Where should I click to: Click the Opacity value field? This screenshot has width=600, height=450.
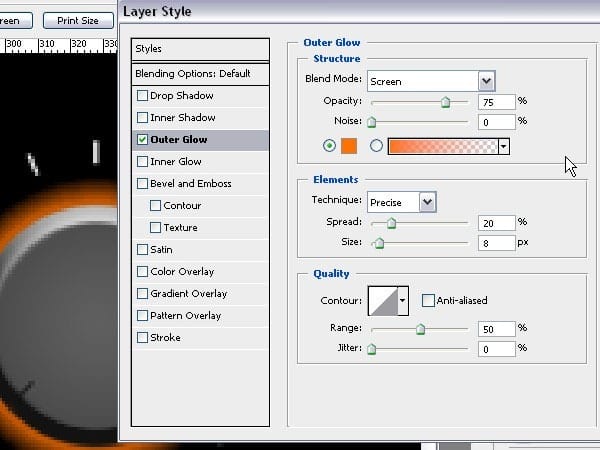point(497,102)
